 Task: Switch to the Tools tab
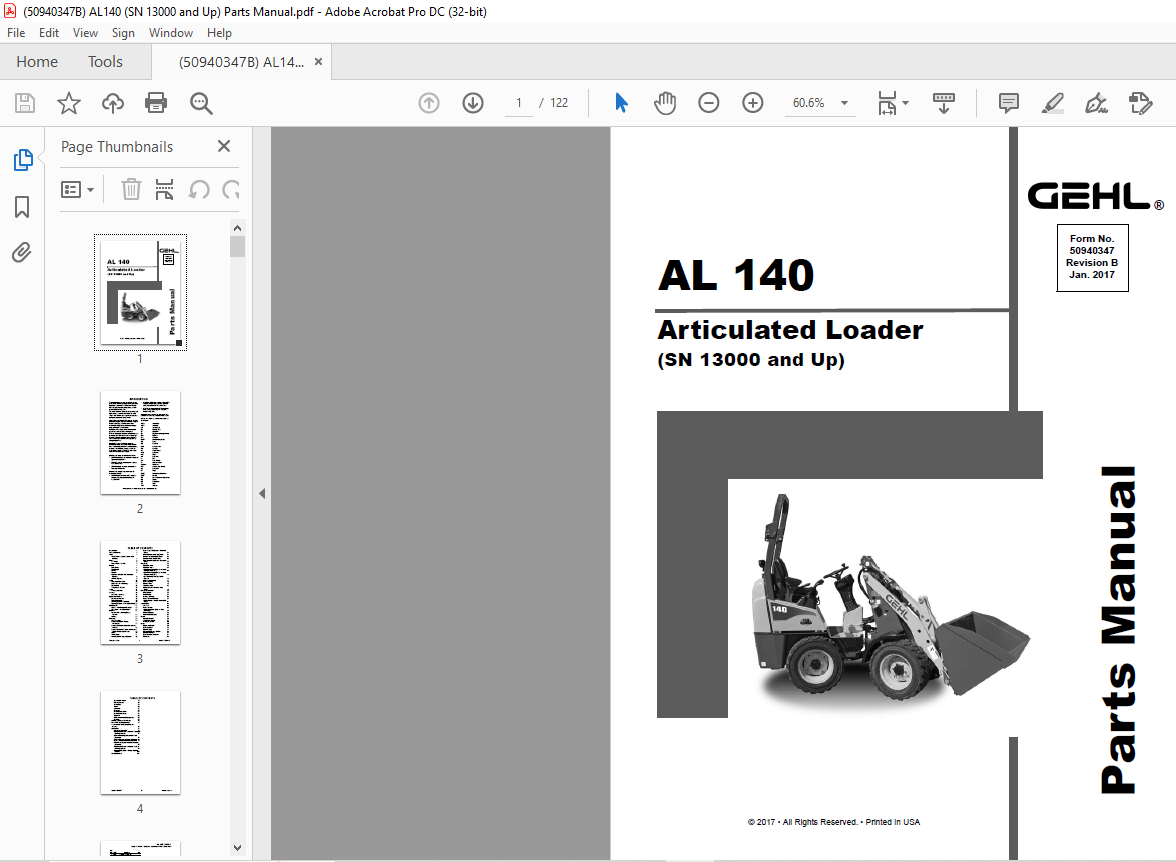105,62
